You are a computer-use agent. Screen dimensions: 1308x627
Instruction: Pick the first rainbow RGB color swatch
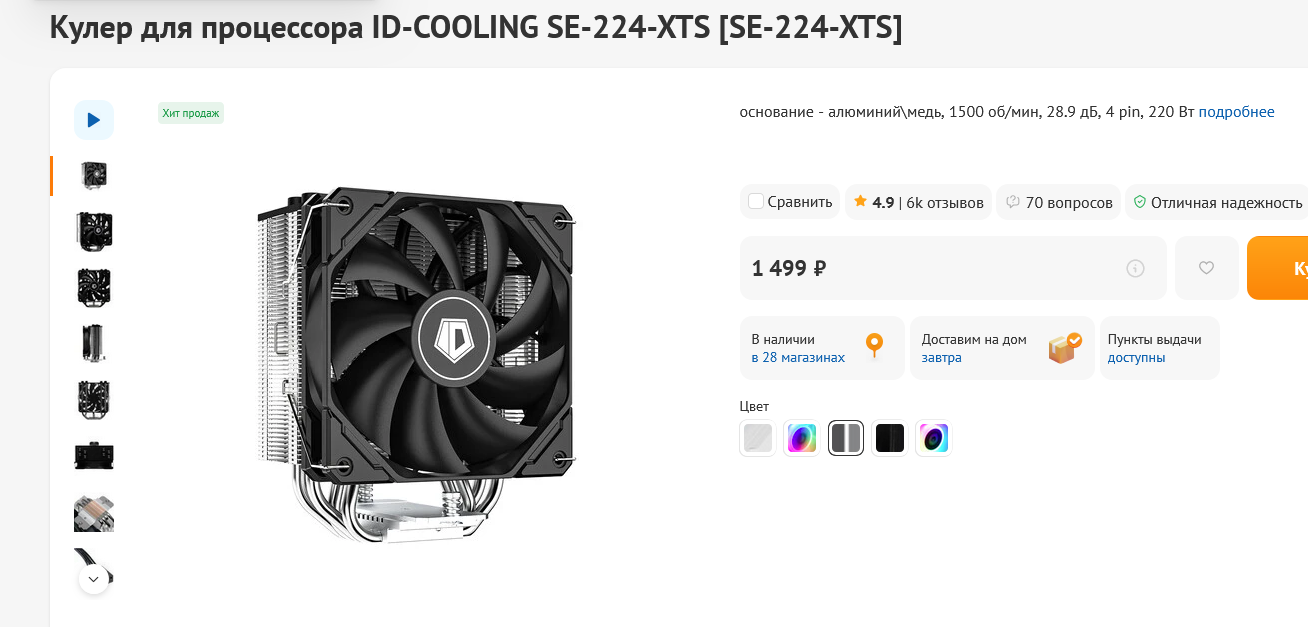(x=802, y=438)
